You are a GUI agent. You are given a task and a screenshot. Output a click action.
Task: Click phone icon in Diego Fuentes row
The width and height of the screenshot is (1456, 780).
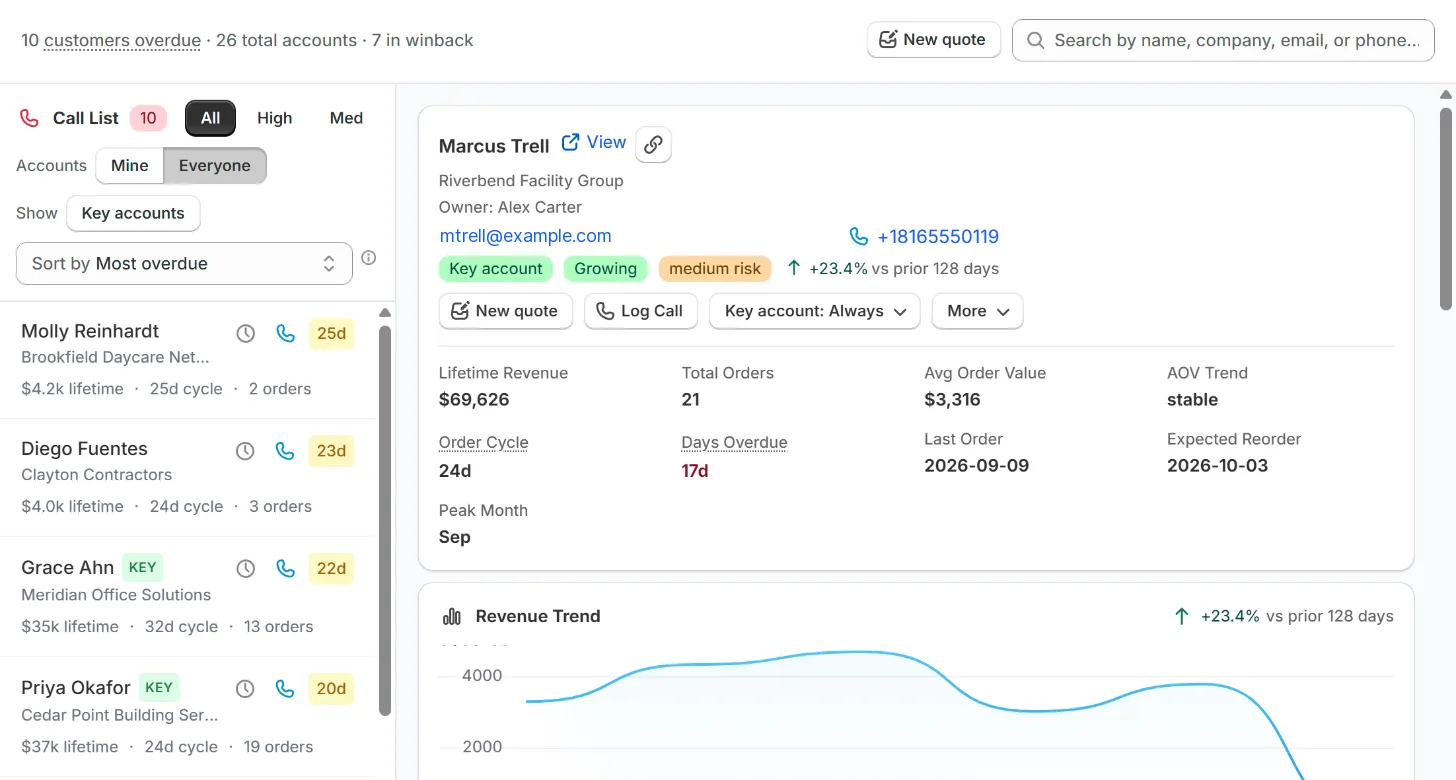point(285,452)
